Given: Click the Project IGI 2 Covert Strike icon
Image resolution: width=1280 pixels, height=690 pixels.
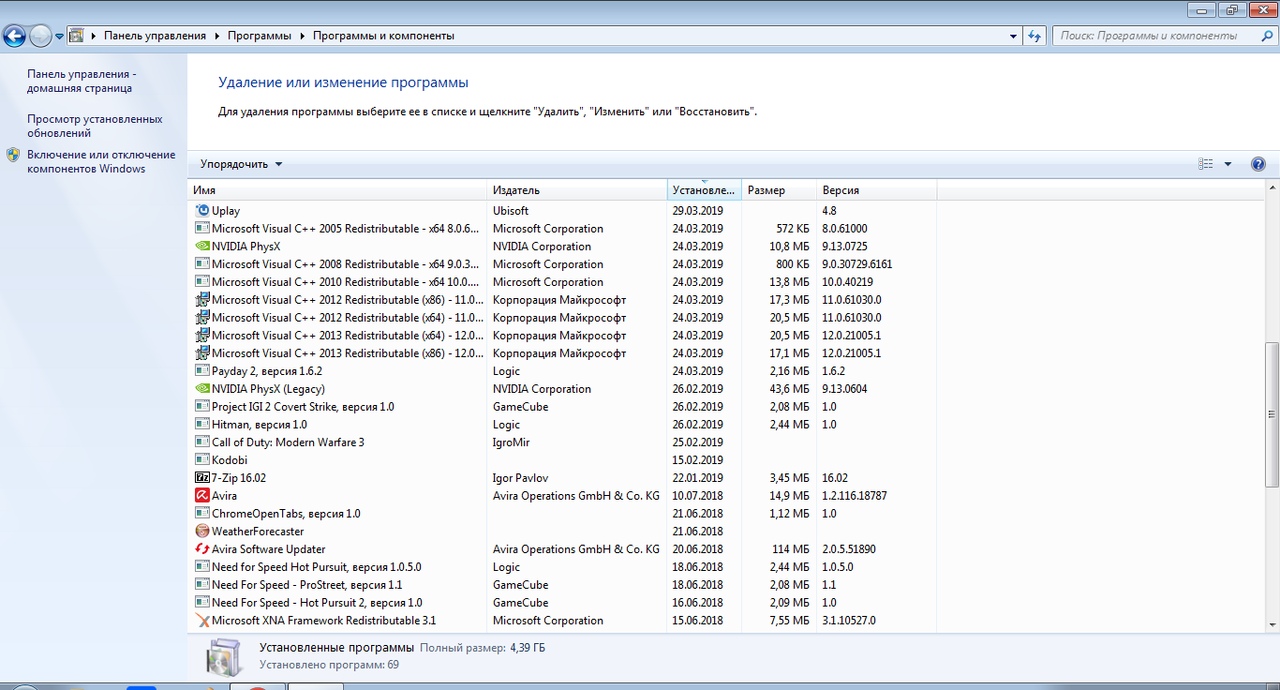Looking at the screenshot, I should (x=202, y=407).
